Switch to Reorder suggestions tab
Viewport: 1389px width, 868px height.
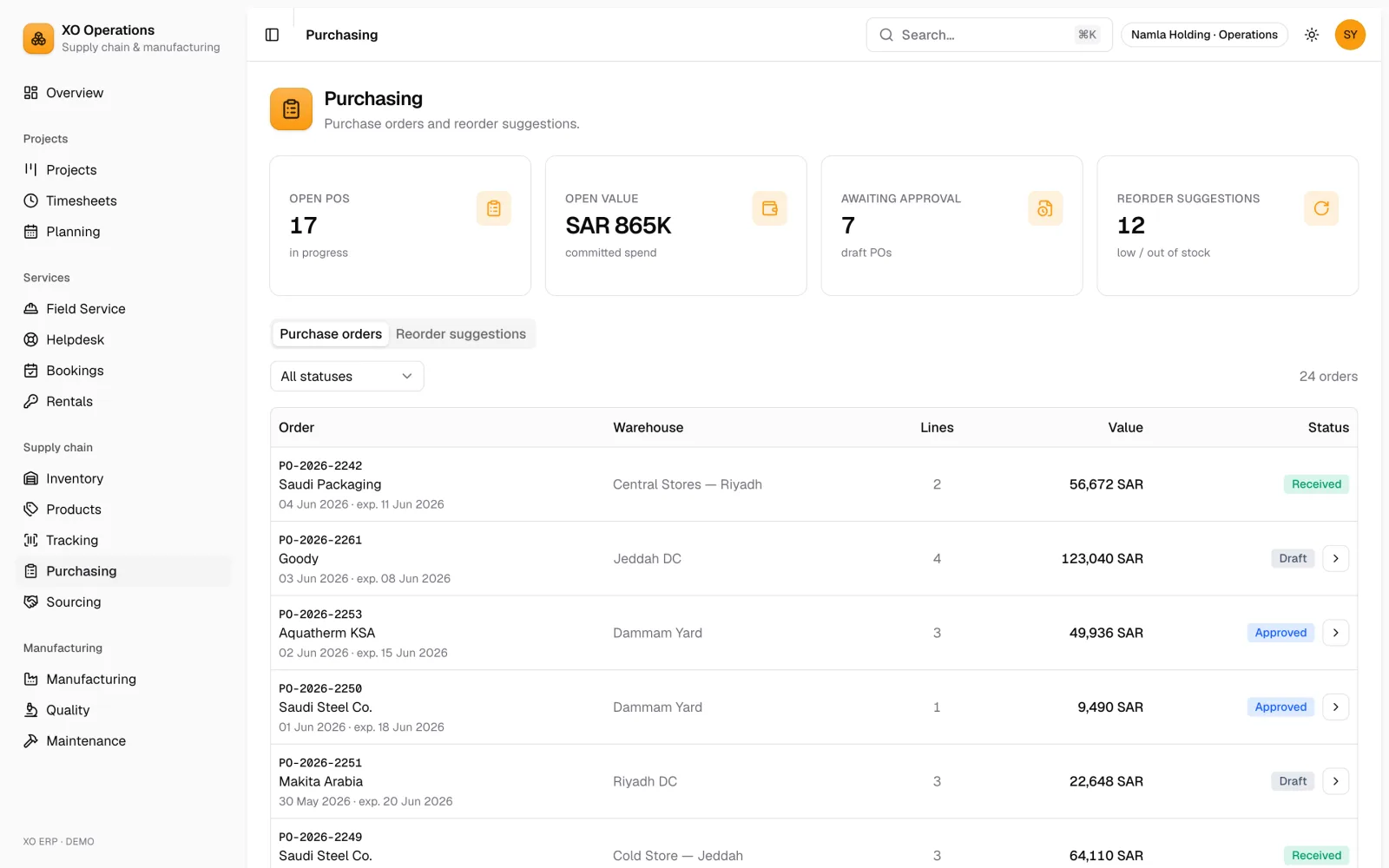[x=461, y=334]
